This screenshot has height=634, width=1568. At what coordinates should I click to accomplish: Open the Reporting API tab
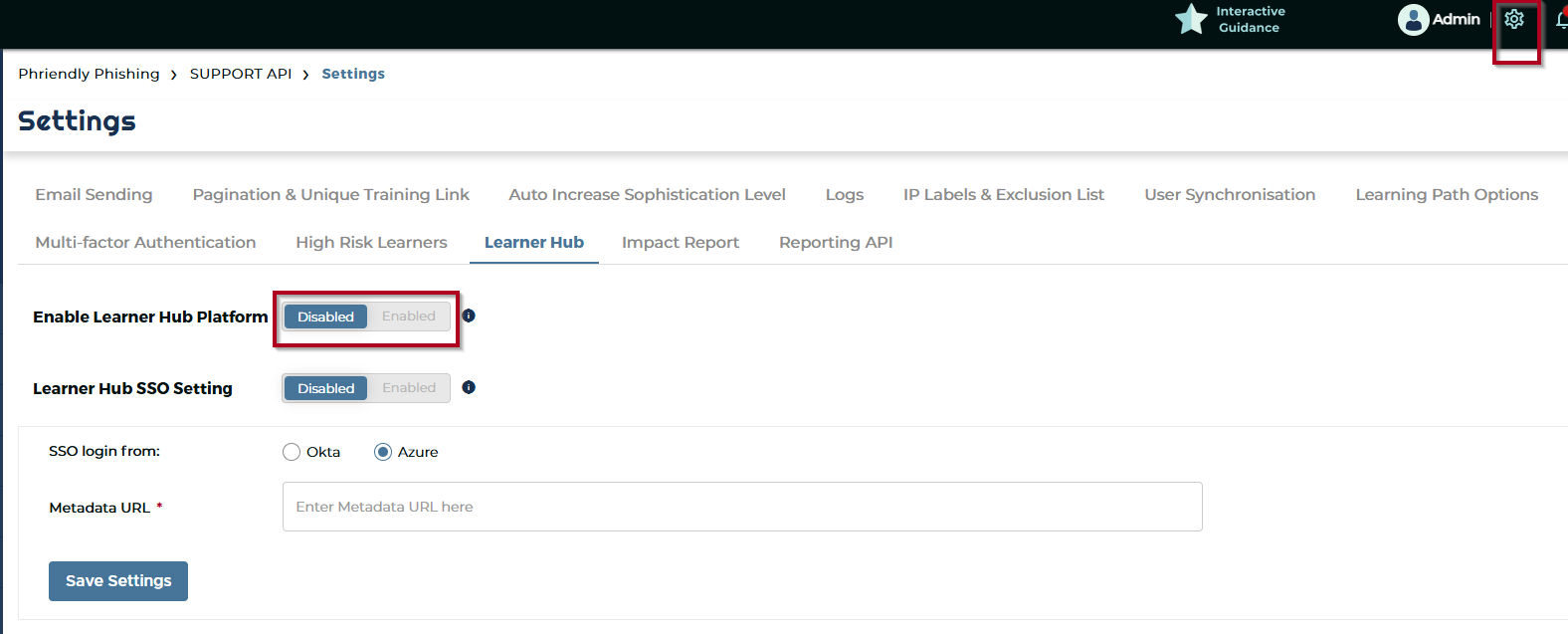835,243
